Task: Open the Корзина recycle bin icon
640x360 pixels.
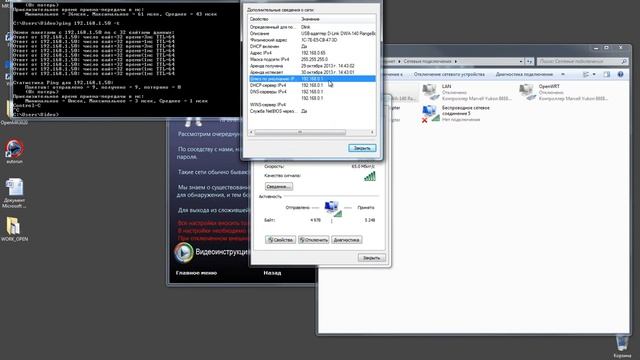Action: (622, 346)
